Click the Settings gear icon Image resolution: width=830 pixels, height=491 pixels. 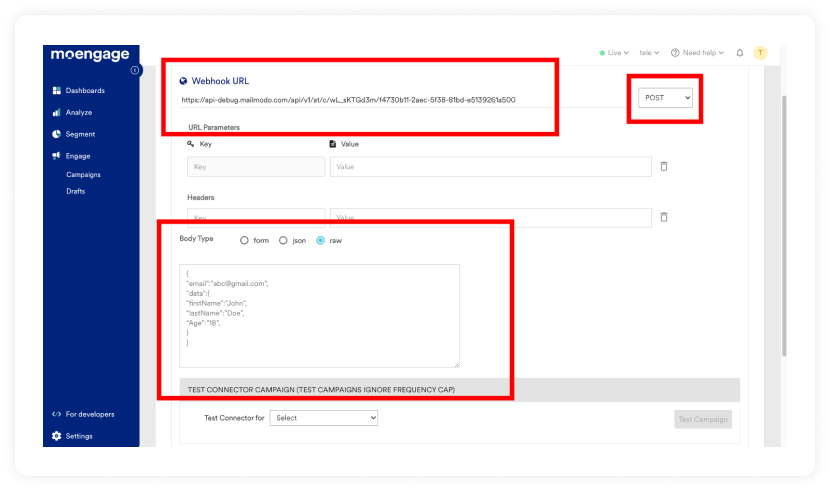pos(57,436)
